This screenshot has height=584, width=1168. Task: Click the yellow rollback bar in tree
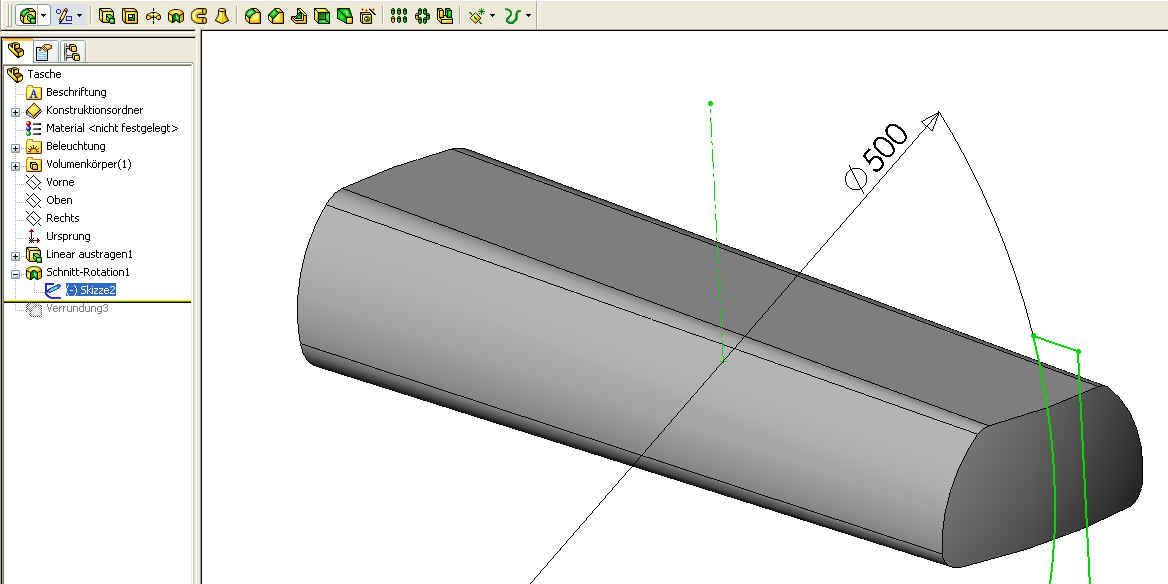tap(97, 302)
